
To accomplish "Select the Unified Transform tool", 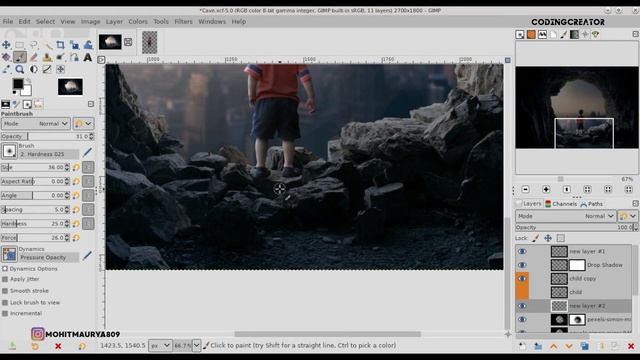I will 74,44.
